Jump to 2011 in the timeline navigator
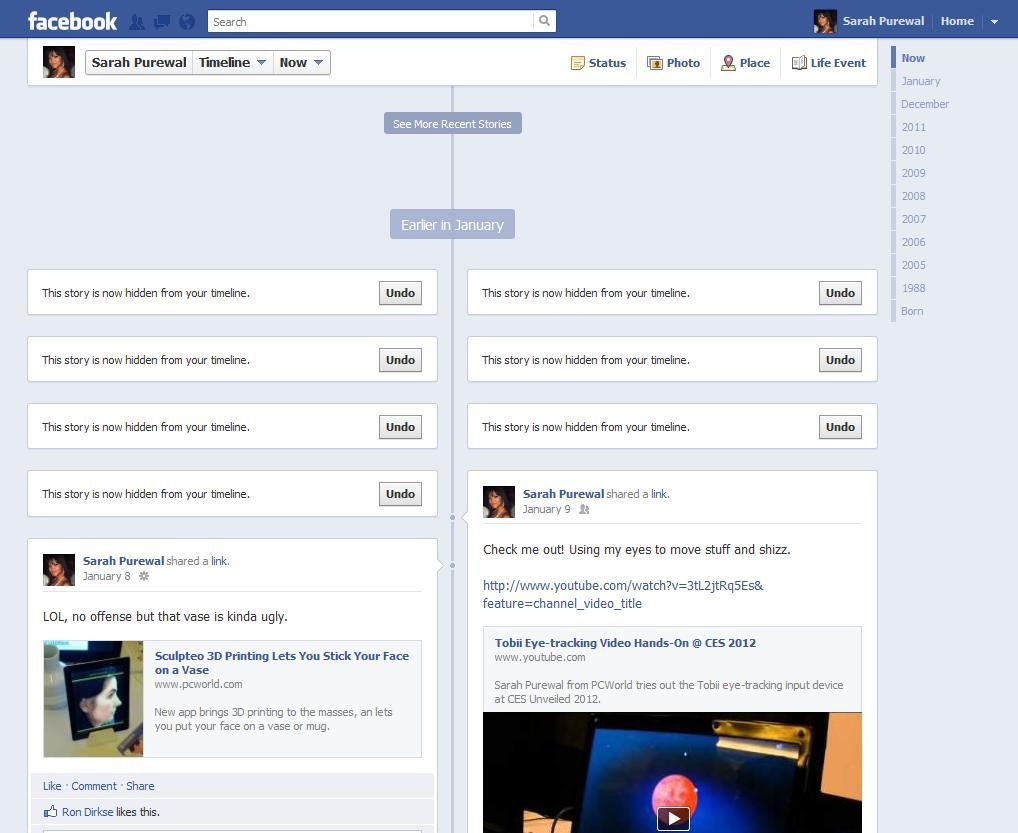The image size is (1018, 833). click(x=913, y=127)
